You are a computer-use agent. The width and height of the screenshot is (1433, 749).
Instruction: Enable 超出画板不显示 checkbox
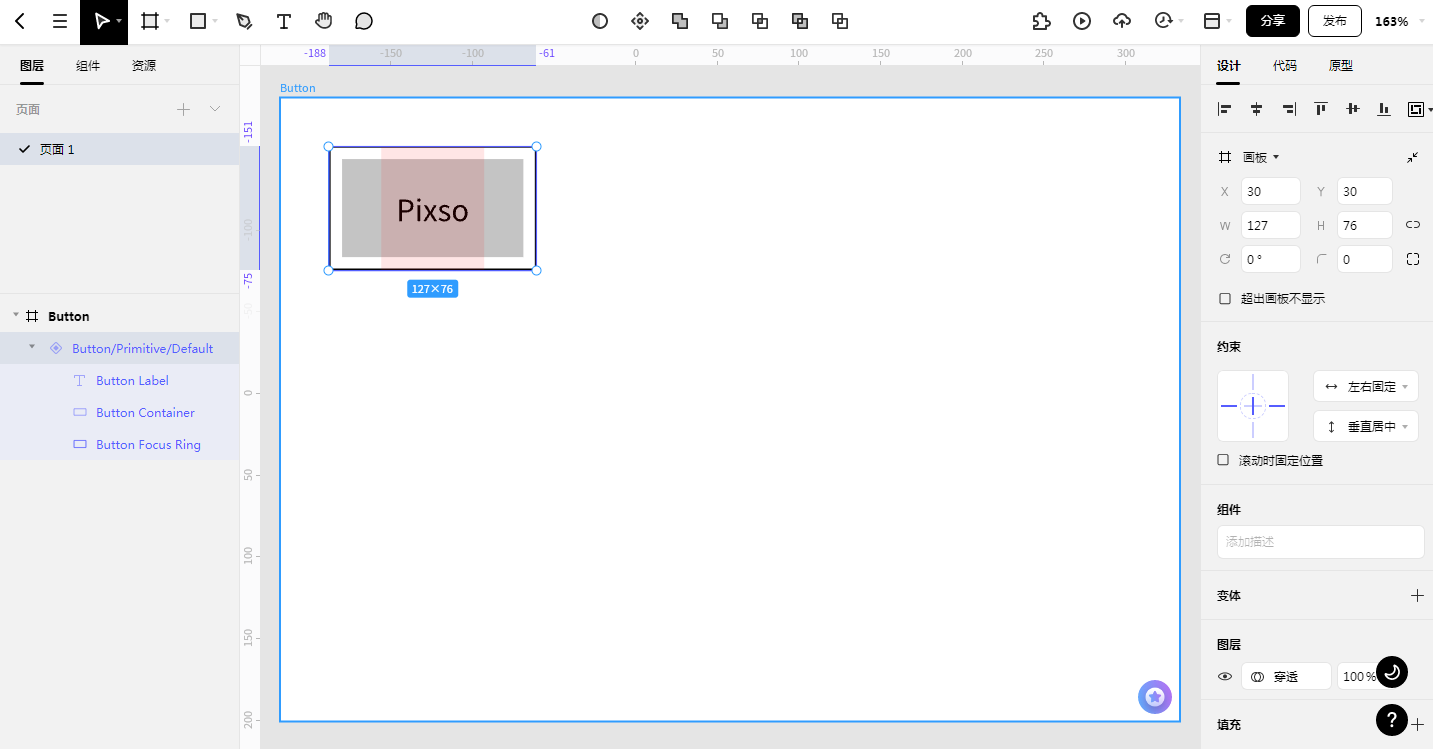point(1225,298)
